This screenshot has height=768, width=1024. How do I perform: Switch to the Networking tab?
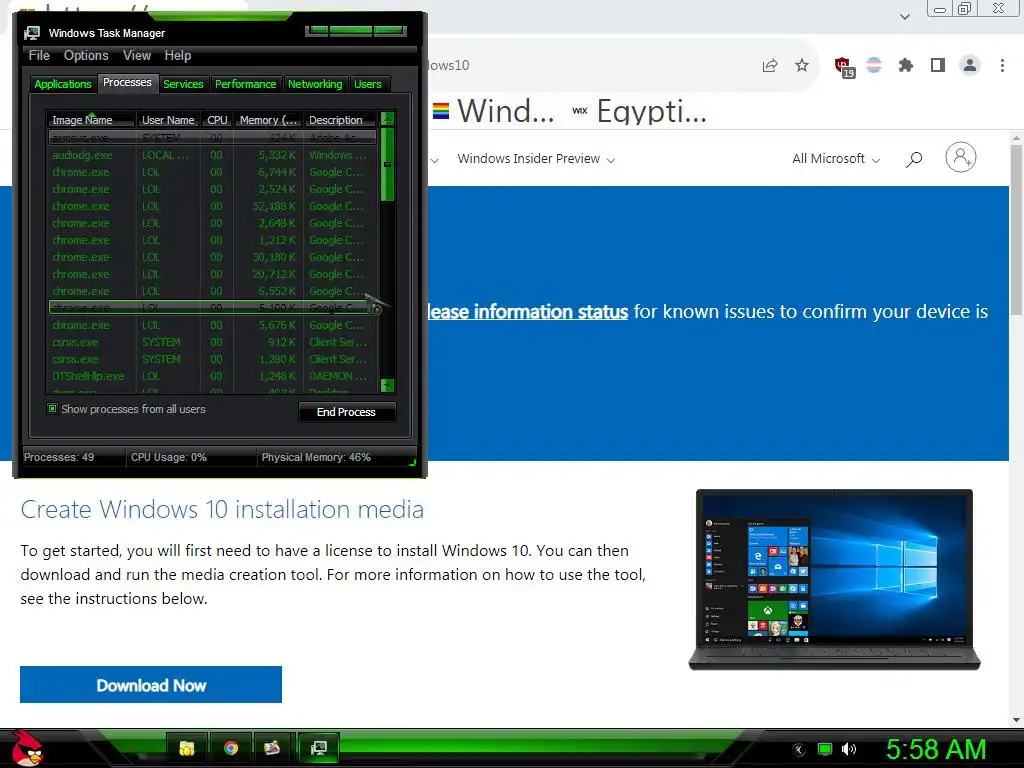pos(315,84)
